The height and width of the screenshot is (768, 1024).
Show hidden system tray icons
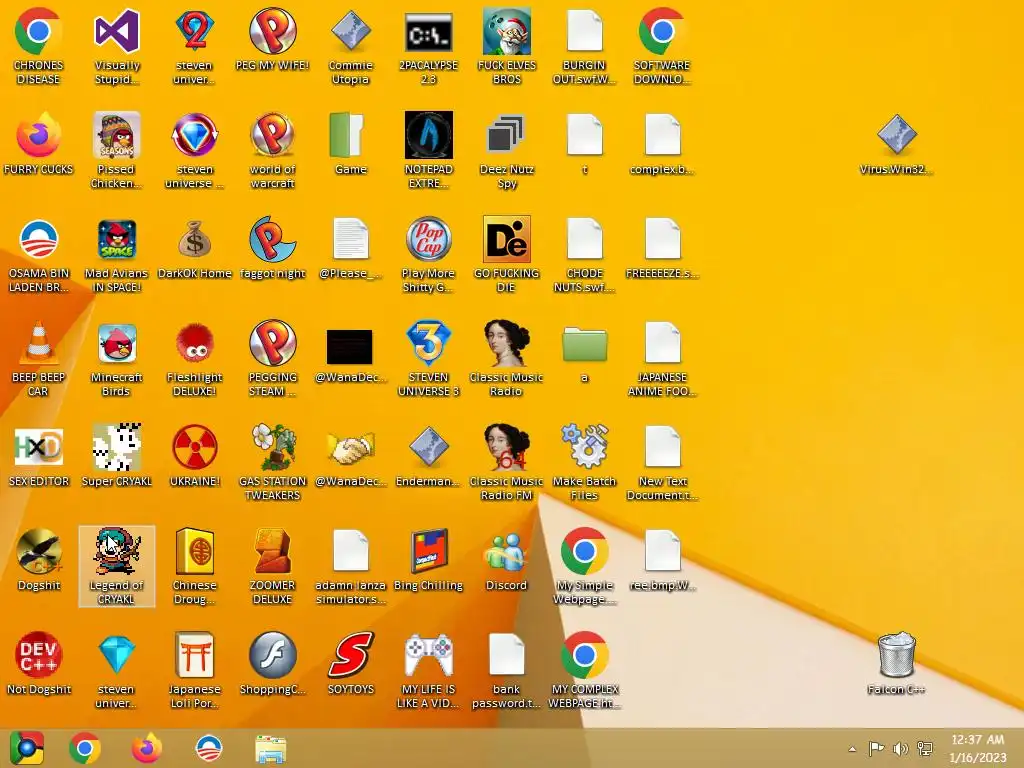click(852, 749)
